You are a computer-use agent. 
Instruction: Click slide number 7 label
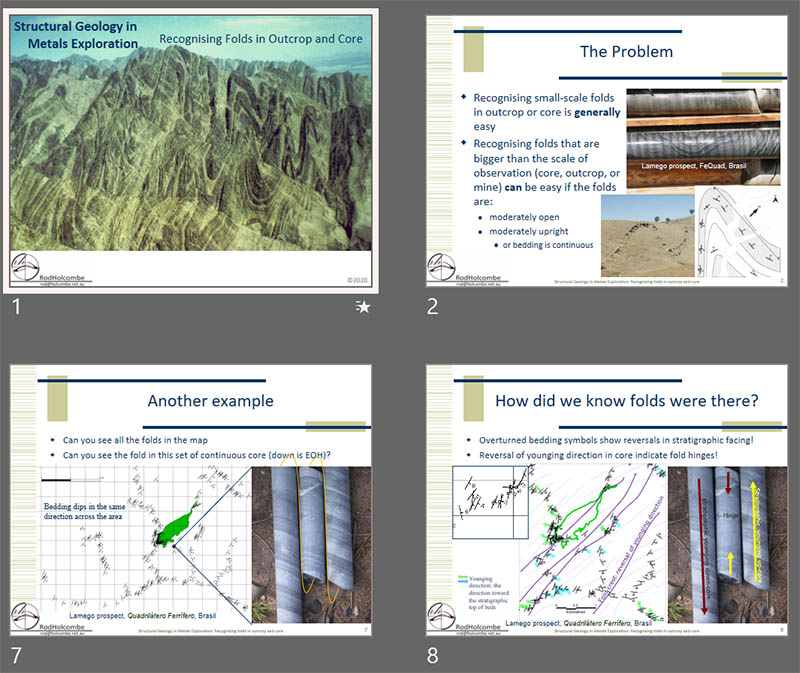coord(16,656)
